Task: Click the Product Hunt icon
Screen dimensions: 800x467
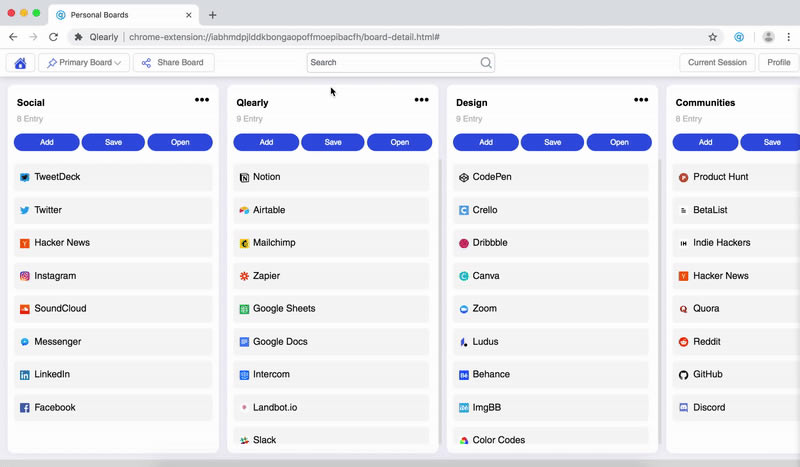Action: tap(684, 177)
